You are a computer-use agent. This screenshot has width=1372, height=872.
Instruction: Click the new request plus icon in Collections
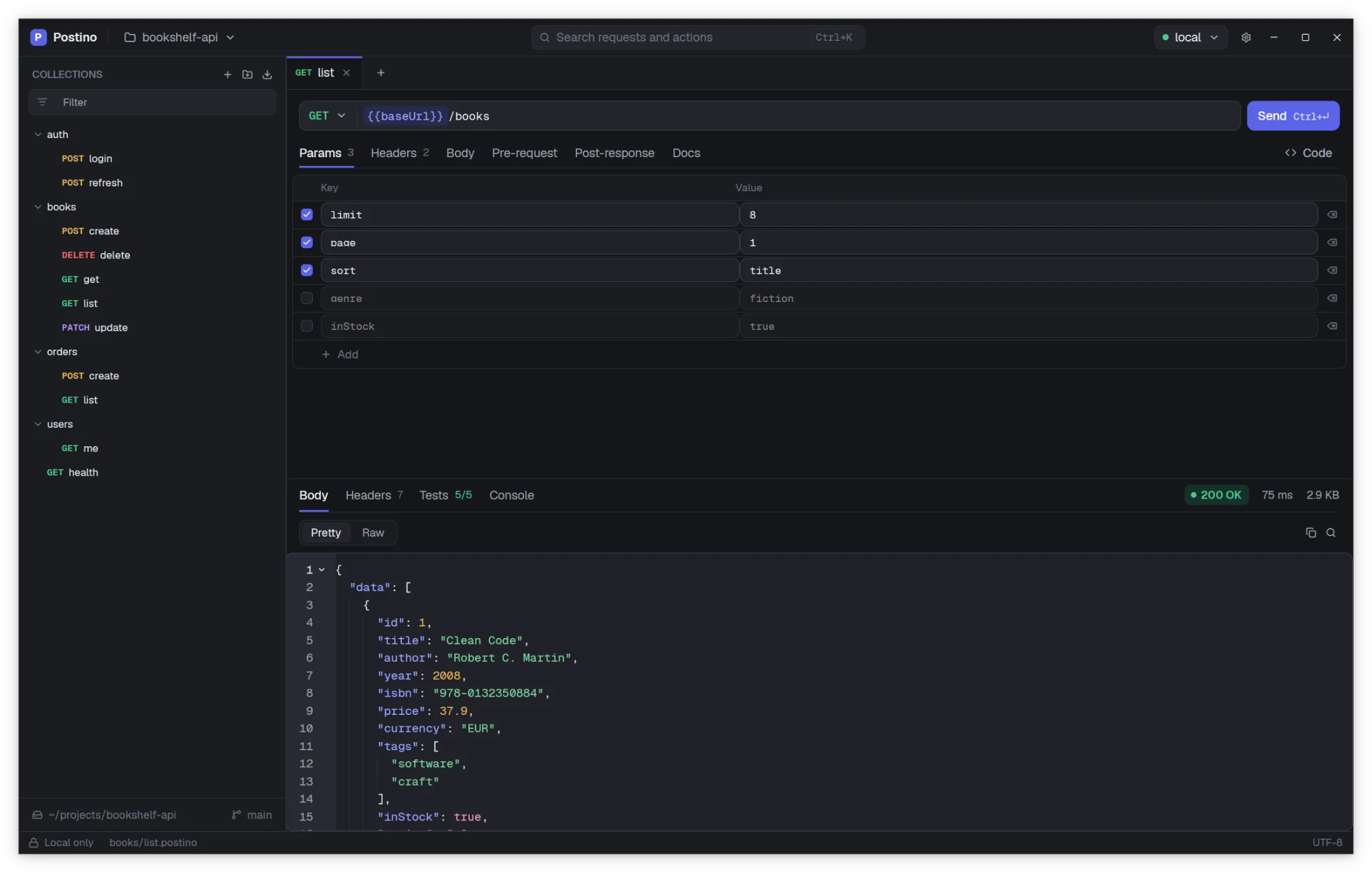[x=227, y=74]
